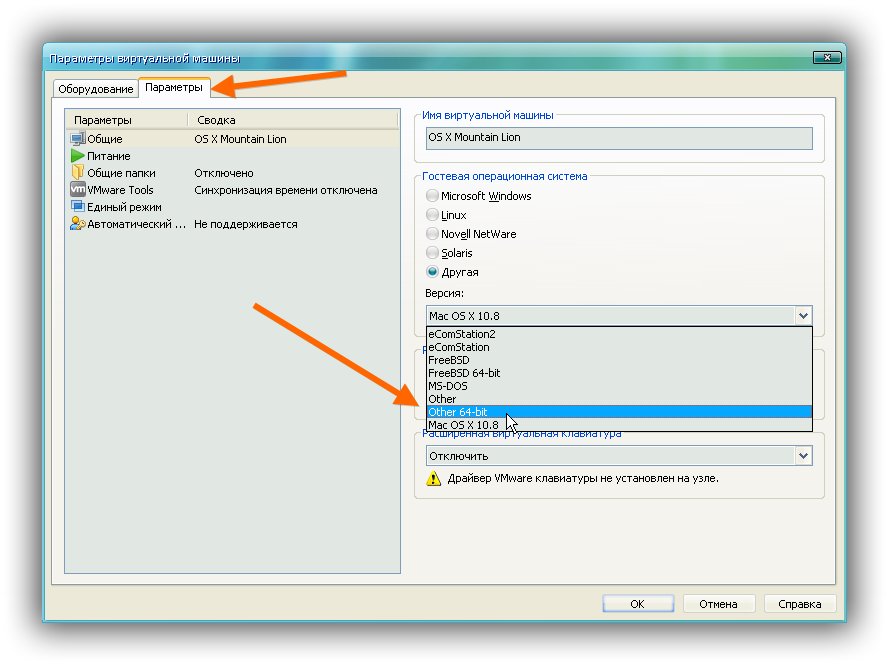Click the Отмена button

(718, 604)
